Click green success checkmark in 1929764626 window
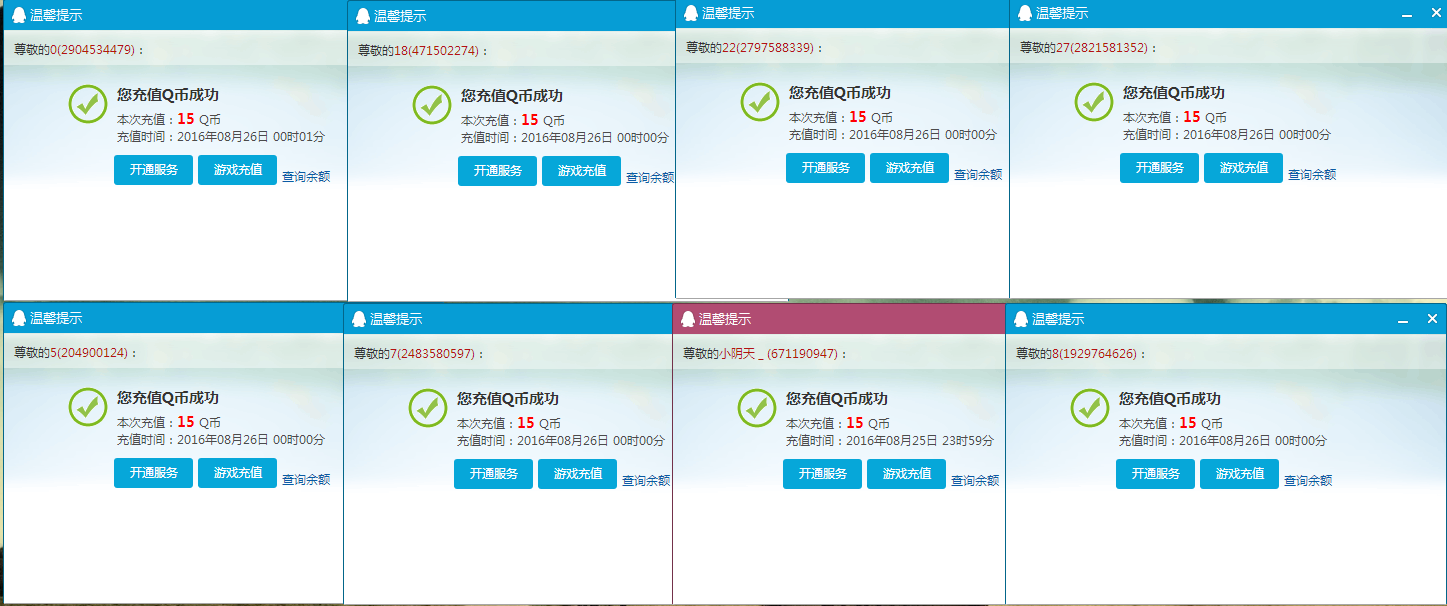 point(1090,408)
